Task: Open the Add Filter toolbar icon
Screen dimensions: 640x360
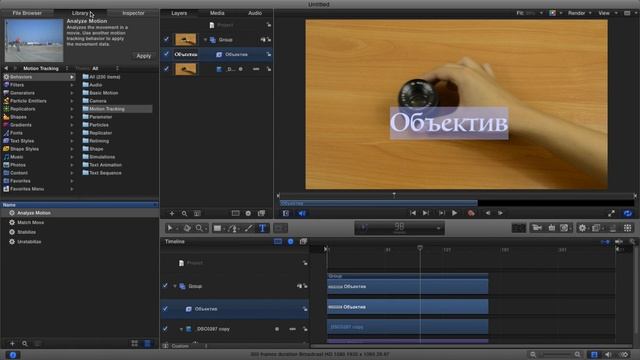Action: point(596,228)
